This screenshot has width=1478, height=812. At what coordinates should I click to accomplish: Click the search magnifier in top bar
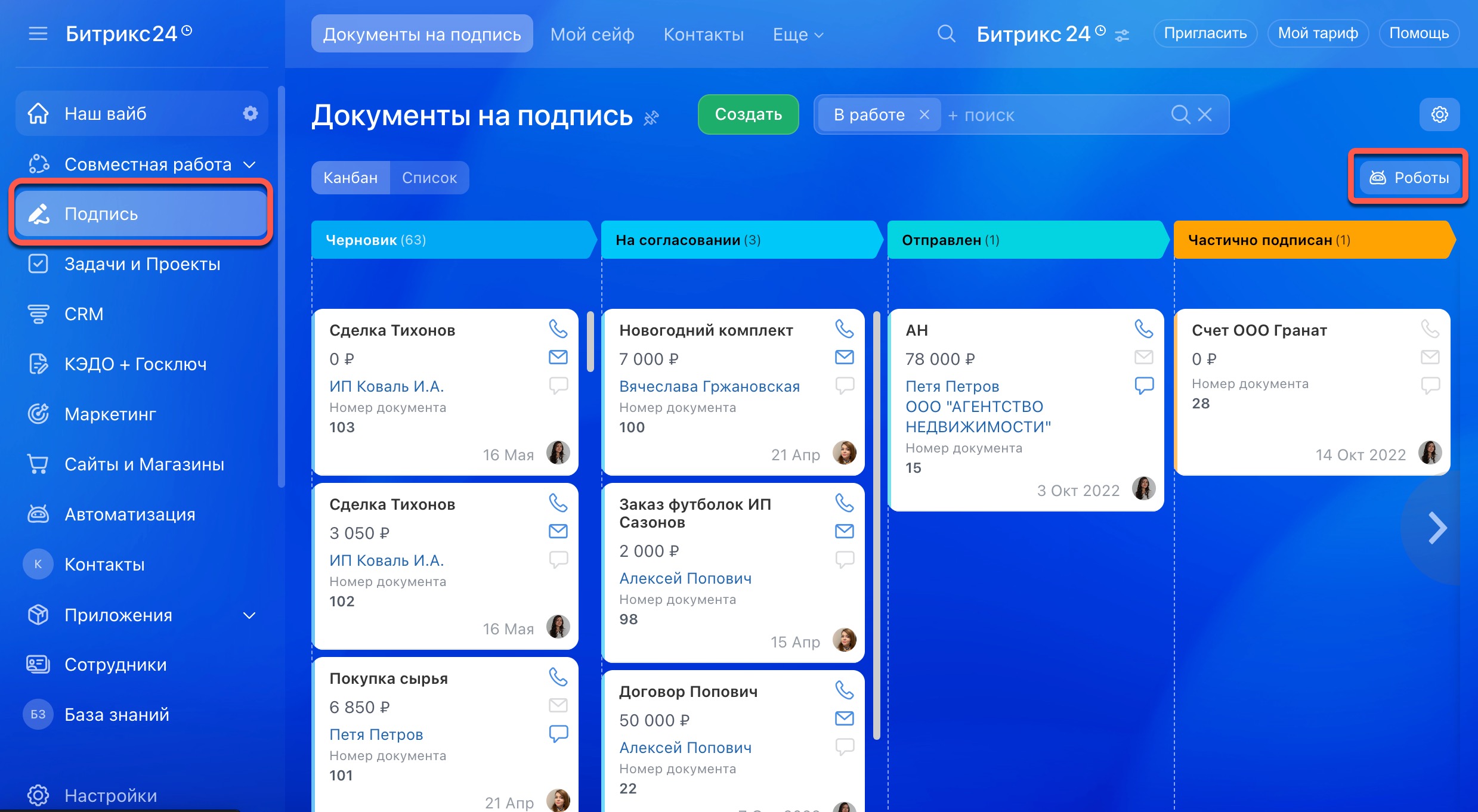[x=946, y=34]
